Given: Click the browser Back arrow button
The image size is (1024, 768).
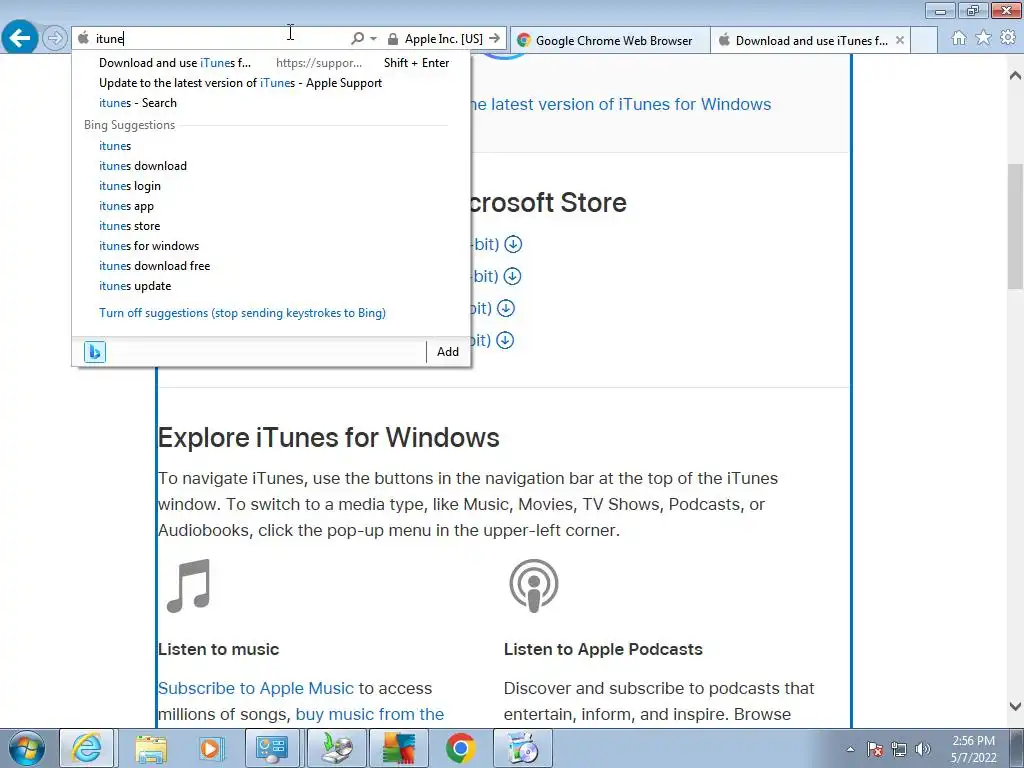Looking at the screenshot, I should pos(20,38).
